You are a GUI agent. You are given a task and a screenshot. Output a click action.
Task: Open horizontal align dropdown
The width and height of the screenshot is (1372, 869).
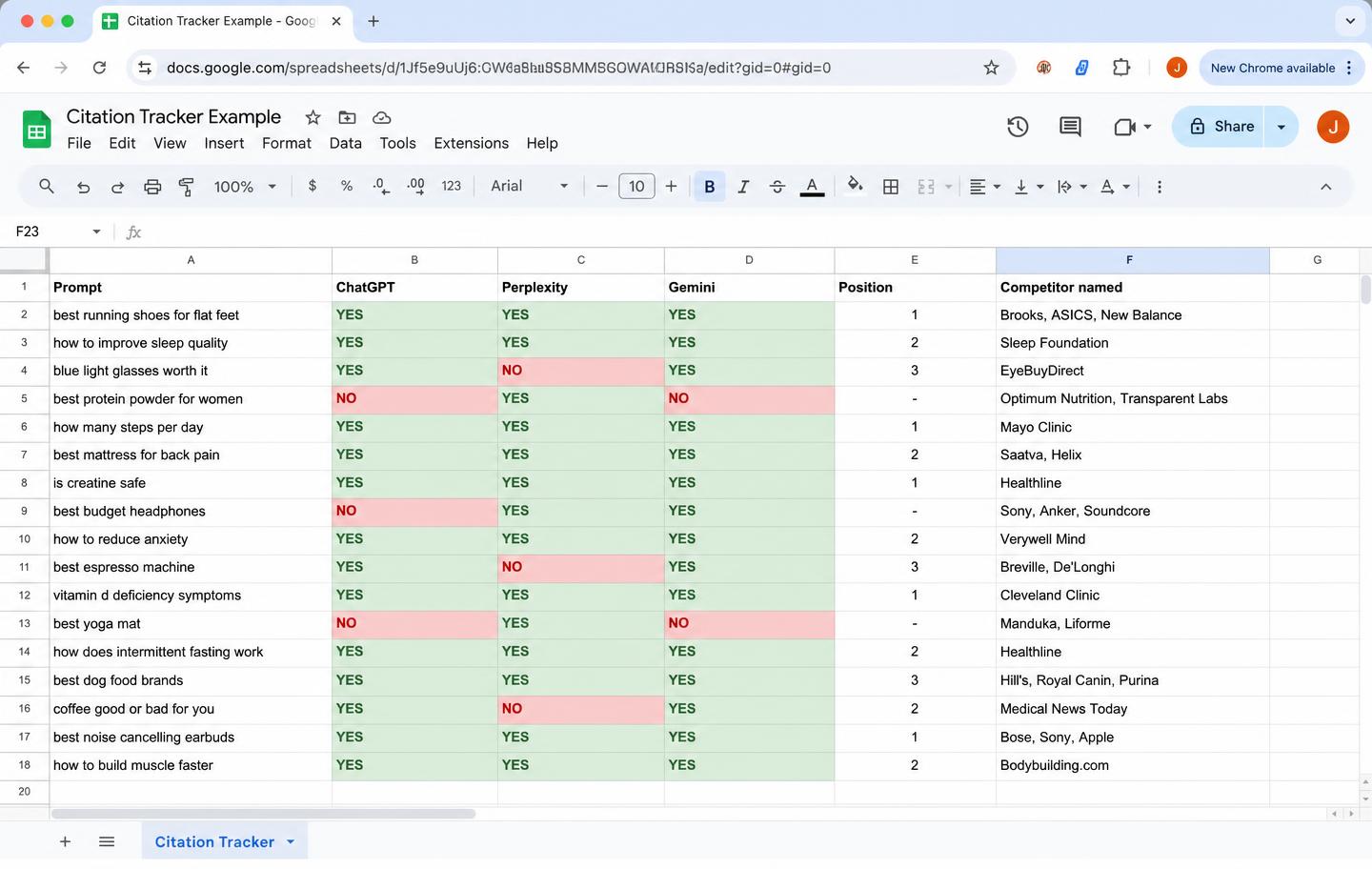pos(984,187)
